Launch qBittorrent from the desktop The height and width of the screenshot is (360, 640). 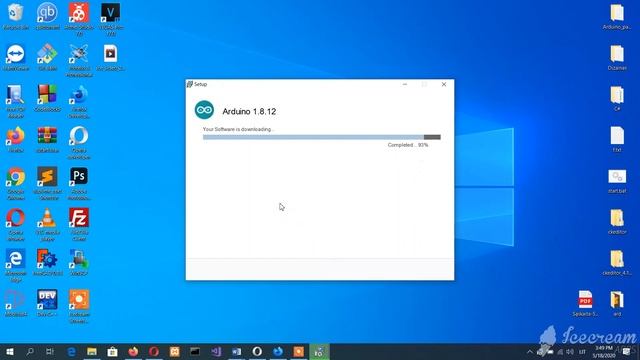coord(47,13)
